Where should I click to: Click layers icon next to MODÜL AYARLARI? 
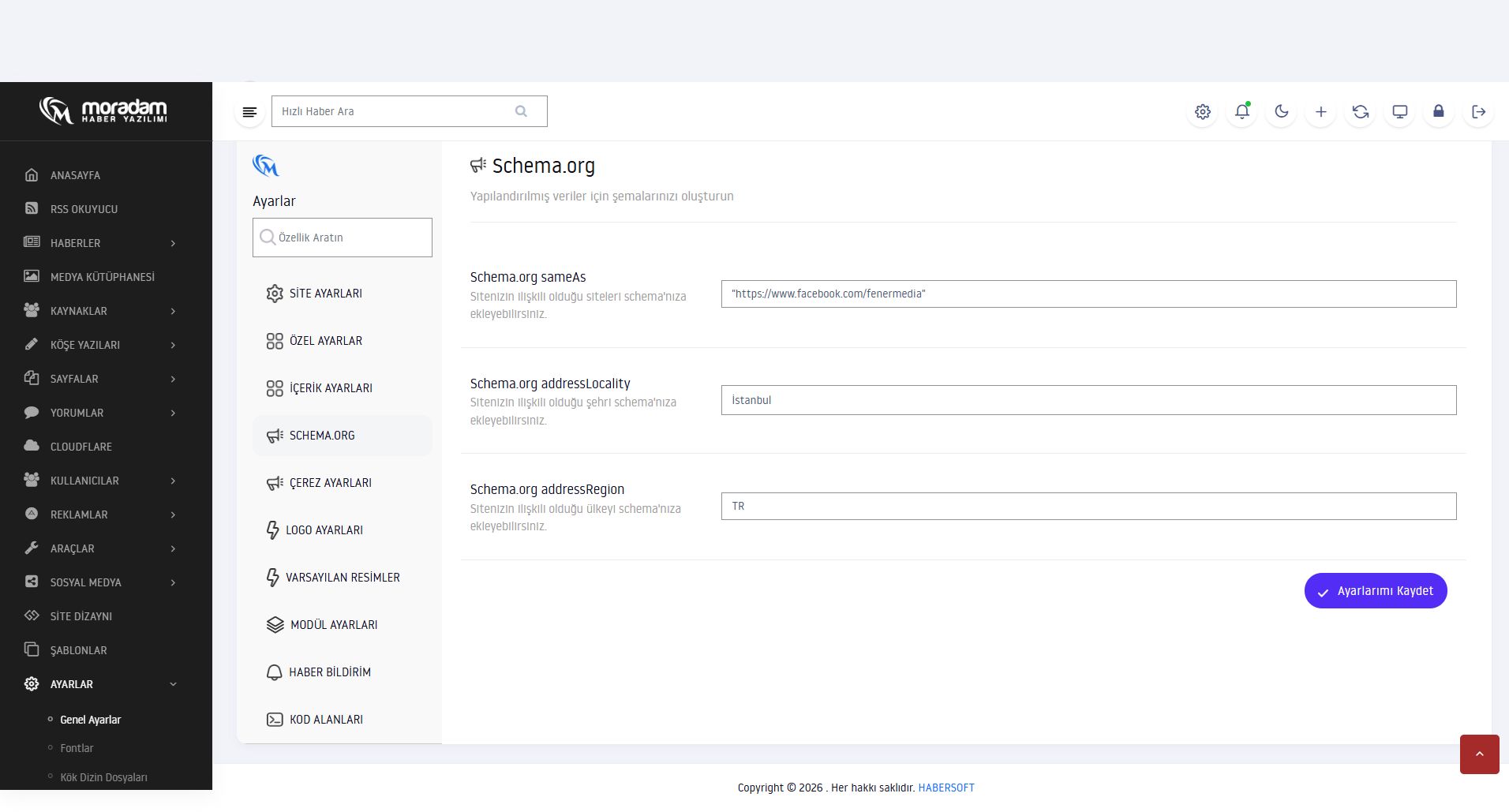275,625
